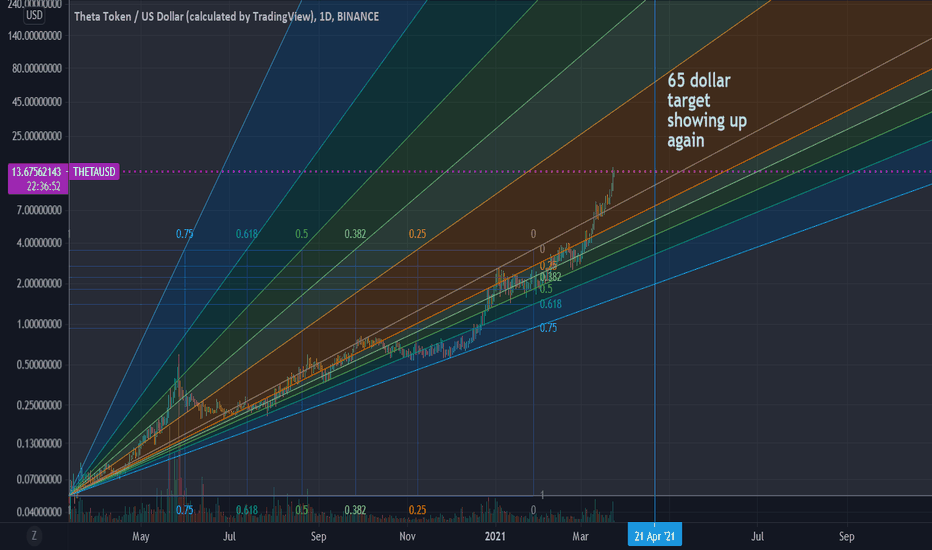This screenshot has width=932, height=550.
Task: Open the timezone Z button at bottom-left
Action: [x=34, y=536]
